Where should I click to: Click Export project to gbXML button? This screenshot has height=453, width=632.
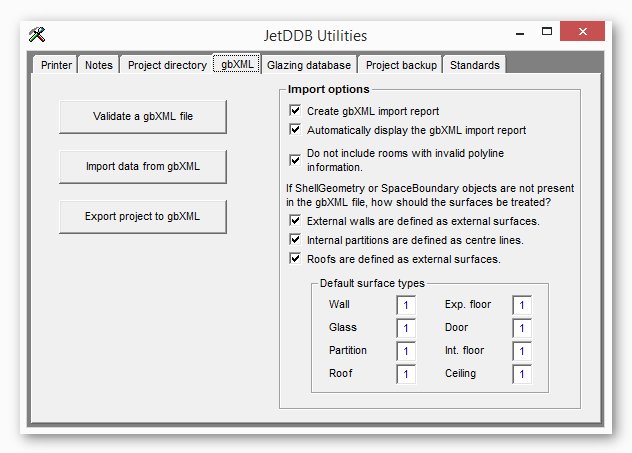click(x=143, y=216)
